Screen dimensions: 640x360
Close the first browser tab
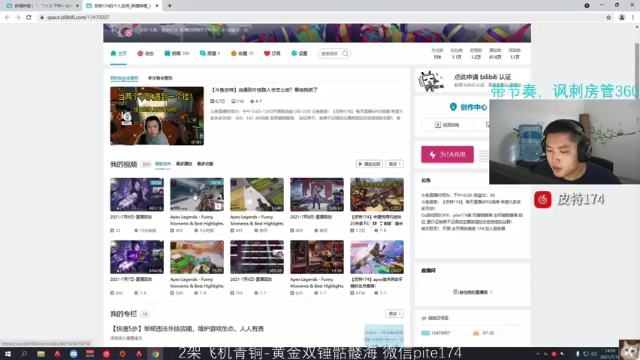[x=77, y=6]
